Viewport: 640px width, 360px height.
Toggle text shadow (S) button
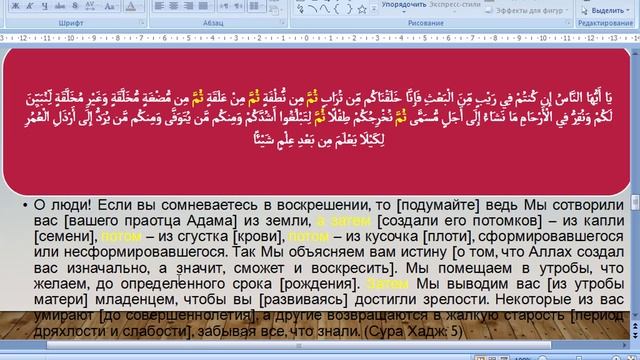coord(75,6)
